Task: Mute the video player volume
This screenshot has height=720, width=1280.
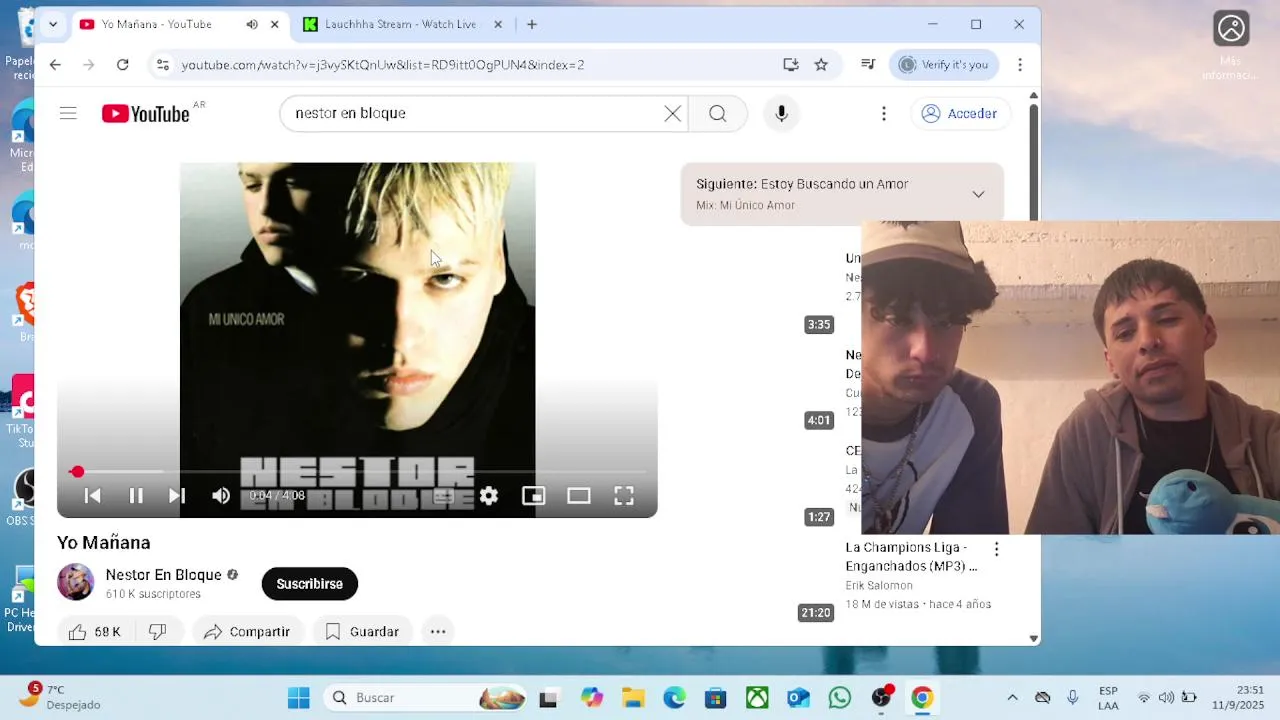Action: coord(221,495)
